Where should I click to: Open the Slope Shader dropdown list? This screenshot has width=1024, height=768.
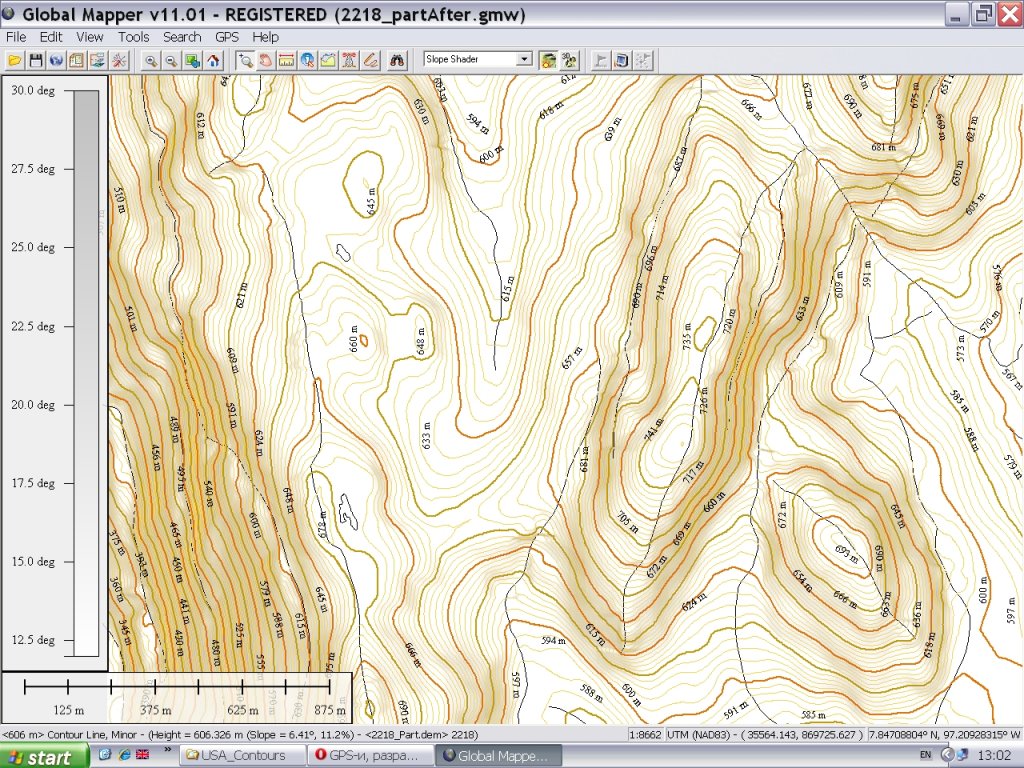(x=523, y=60)
